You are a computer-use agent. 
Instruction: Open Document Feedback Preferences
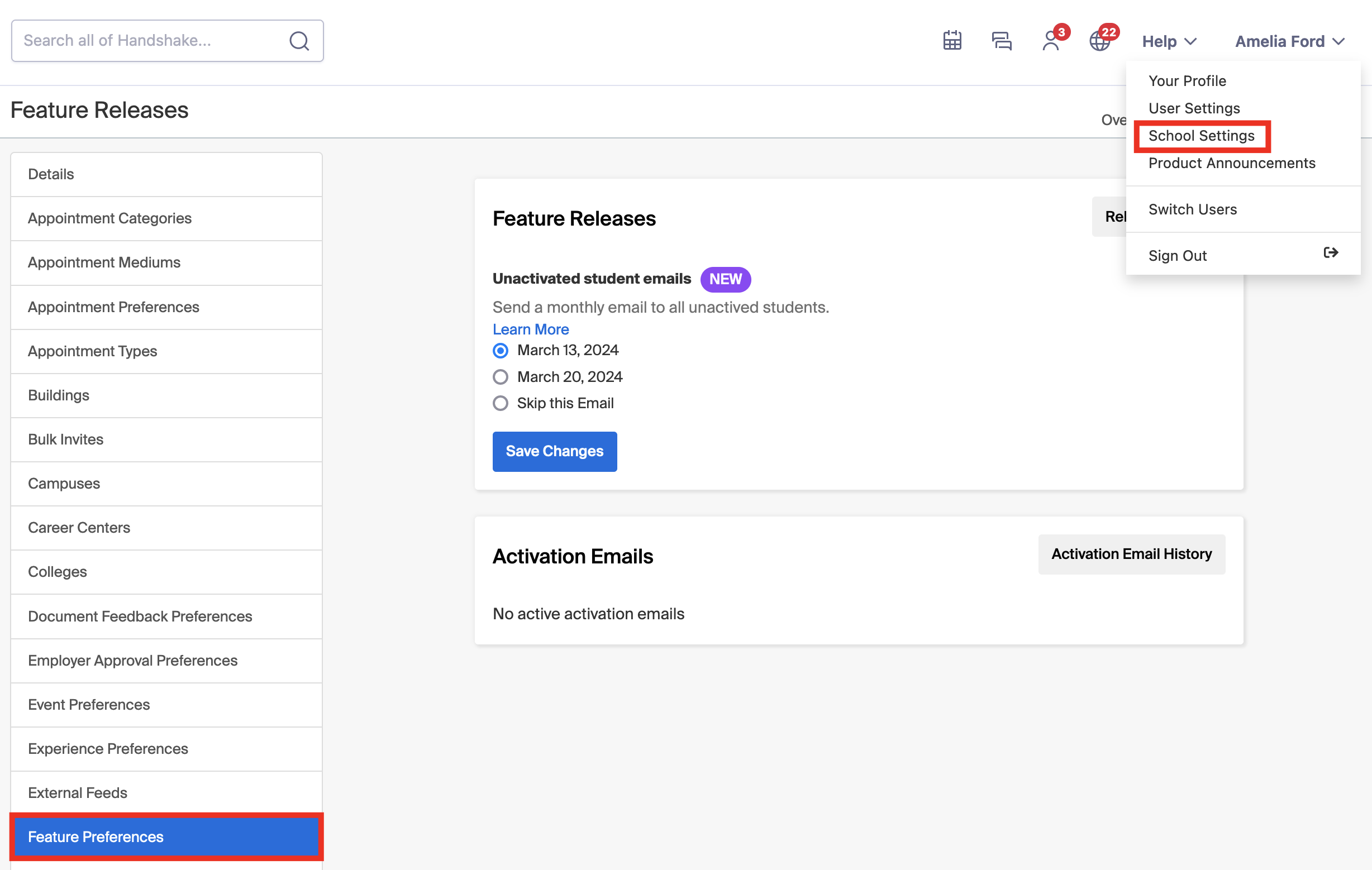166,616
